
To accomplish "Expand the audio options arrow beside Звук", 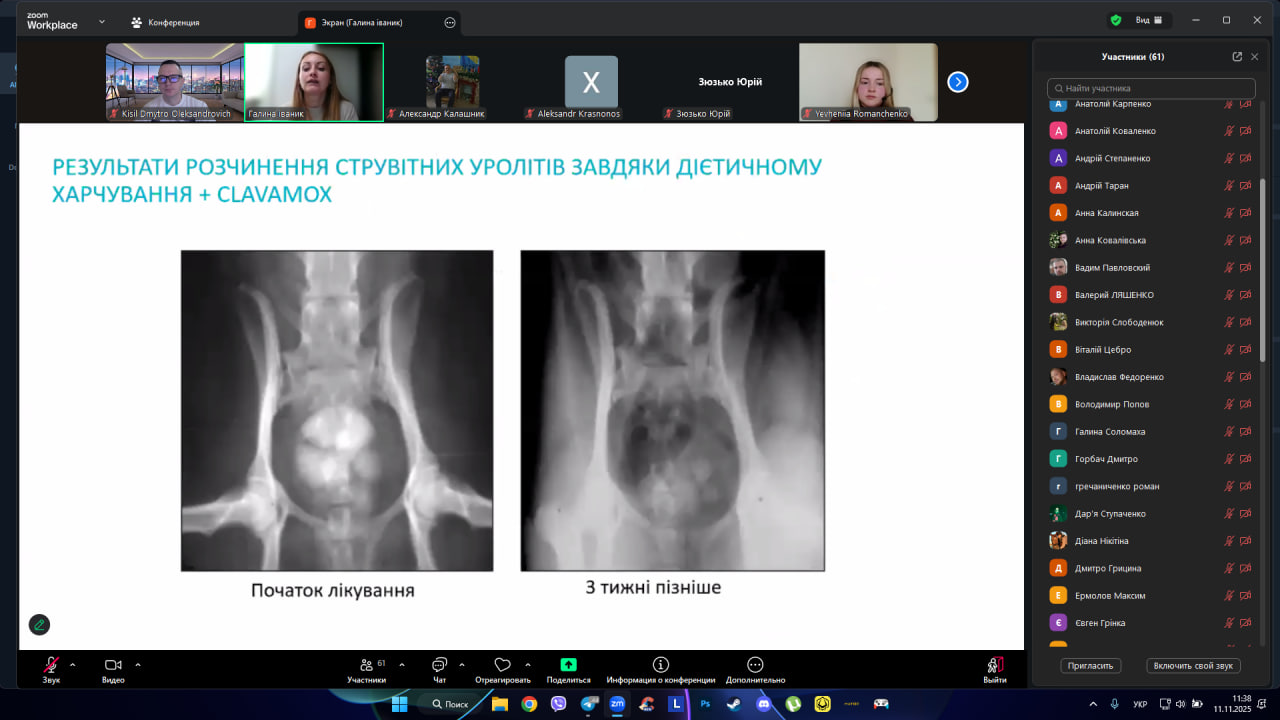I will click(72, 664).
